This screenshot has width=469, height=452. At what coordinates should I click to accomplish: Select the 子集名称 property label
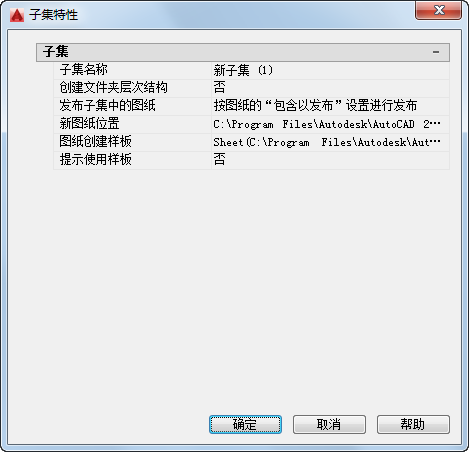point(83,70)
